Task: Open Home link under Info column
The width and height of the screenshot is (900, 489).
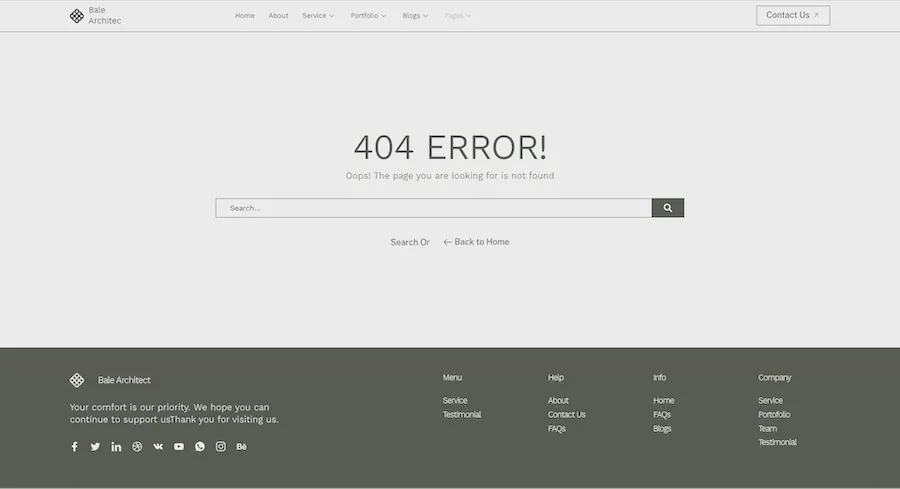Action: [664, 401]
